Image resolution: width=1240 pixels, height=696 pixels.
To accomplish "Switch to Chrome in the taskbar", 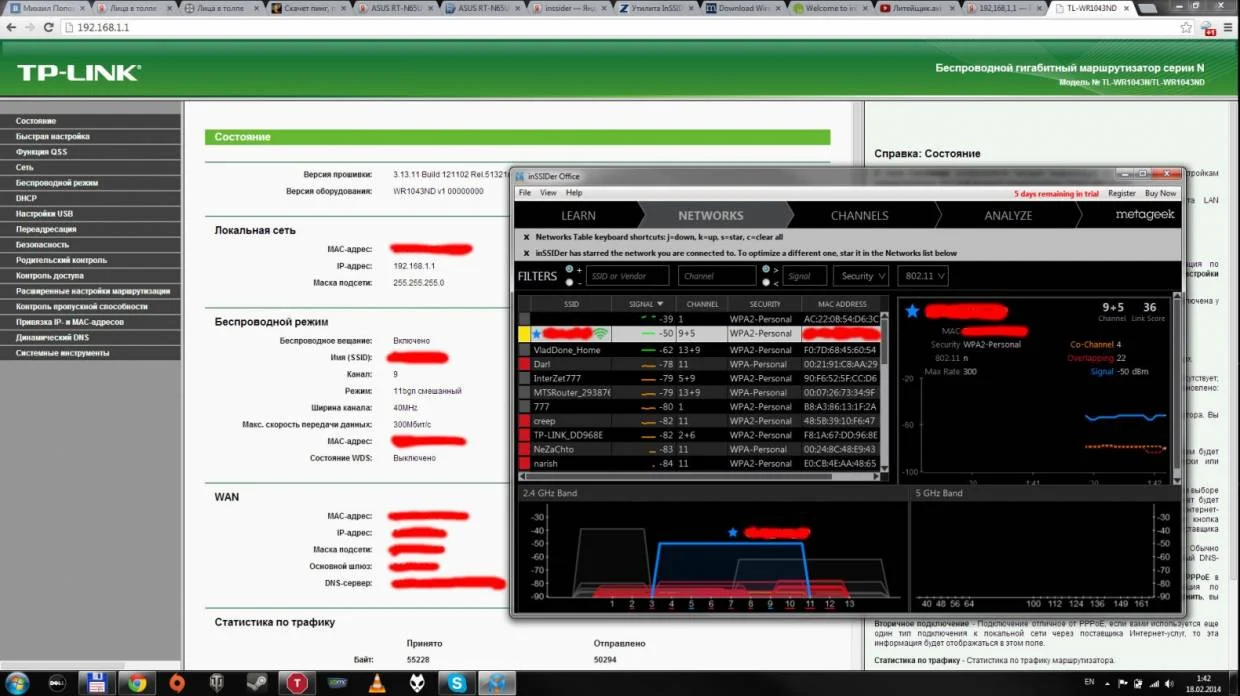I will [137, 683].
